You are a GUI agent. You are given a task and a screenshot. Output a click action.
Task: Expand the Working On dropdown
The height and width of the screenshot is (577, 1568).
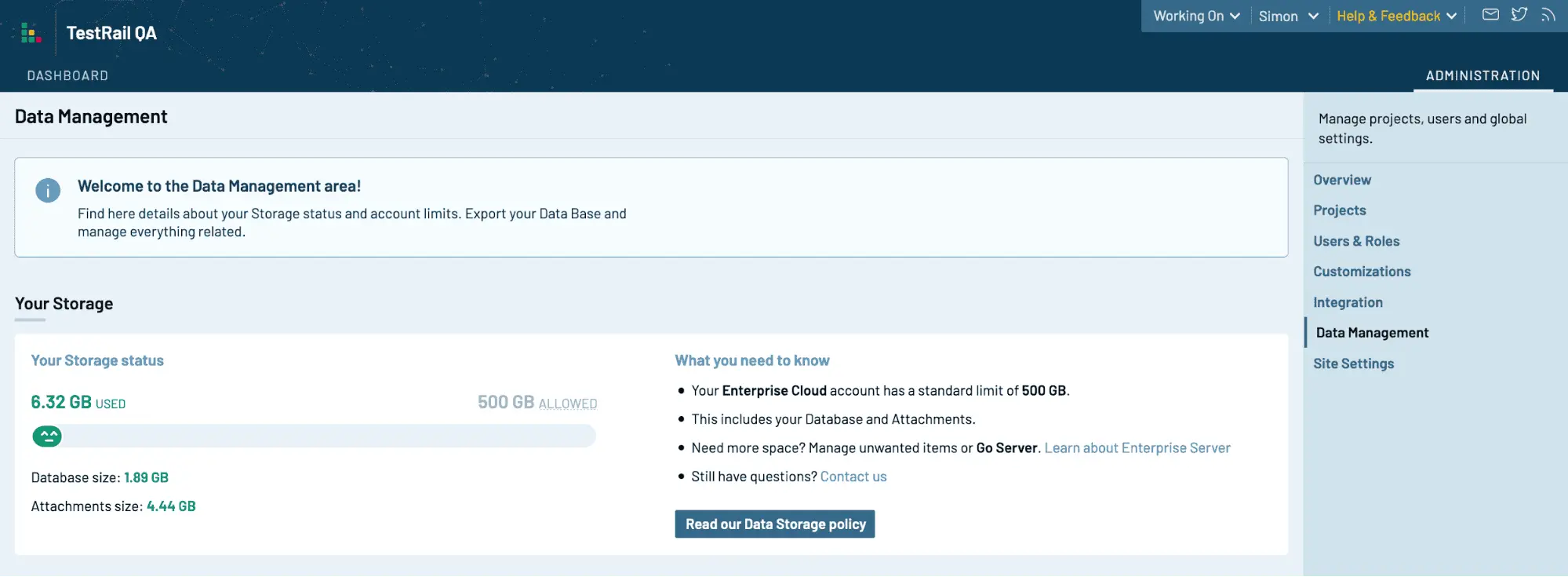click(1196, 16)
